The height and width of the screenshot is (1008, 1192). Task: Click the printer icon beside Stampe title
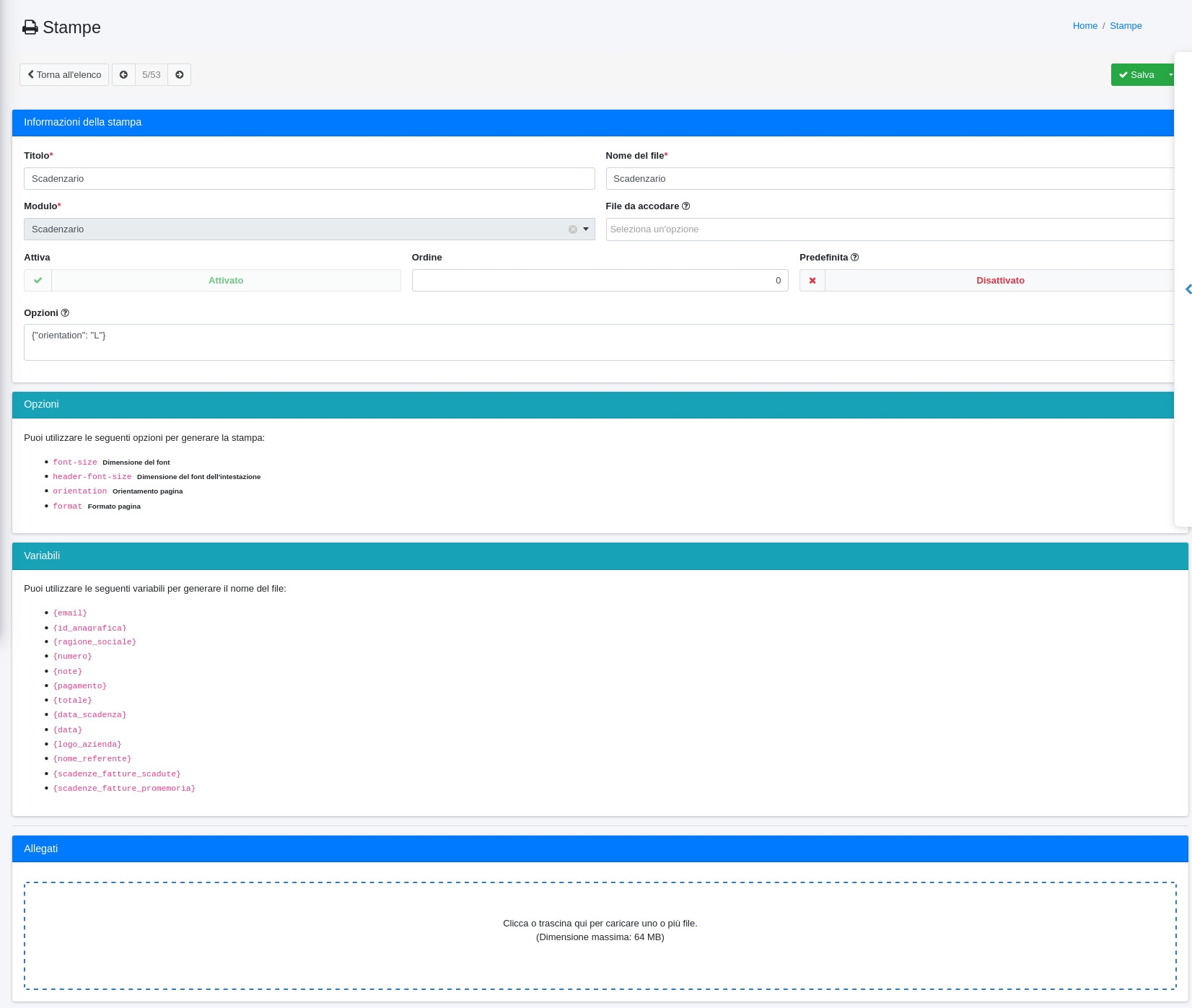tap(30, 27)
